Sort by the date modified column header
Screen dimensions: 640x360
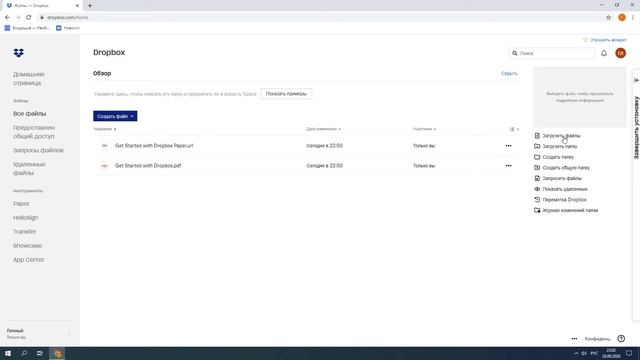click(324, 129)
